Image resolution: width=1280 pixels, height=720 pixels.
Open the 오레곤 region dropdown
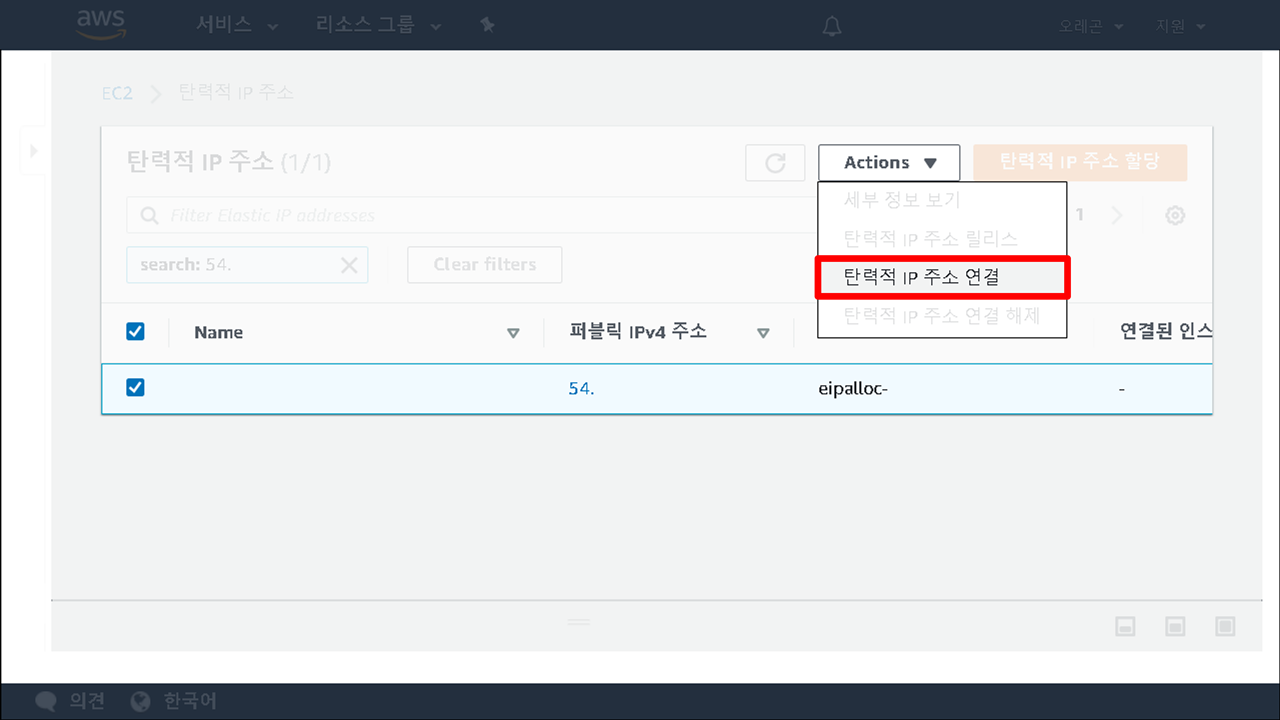point(1091,26)
